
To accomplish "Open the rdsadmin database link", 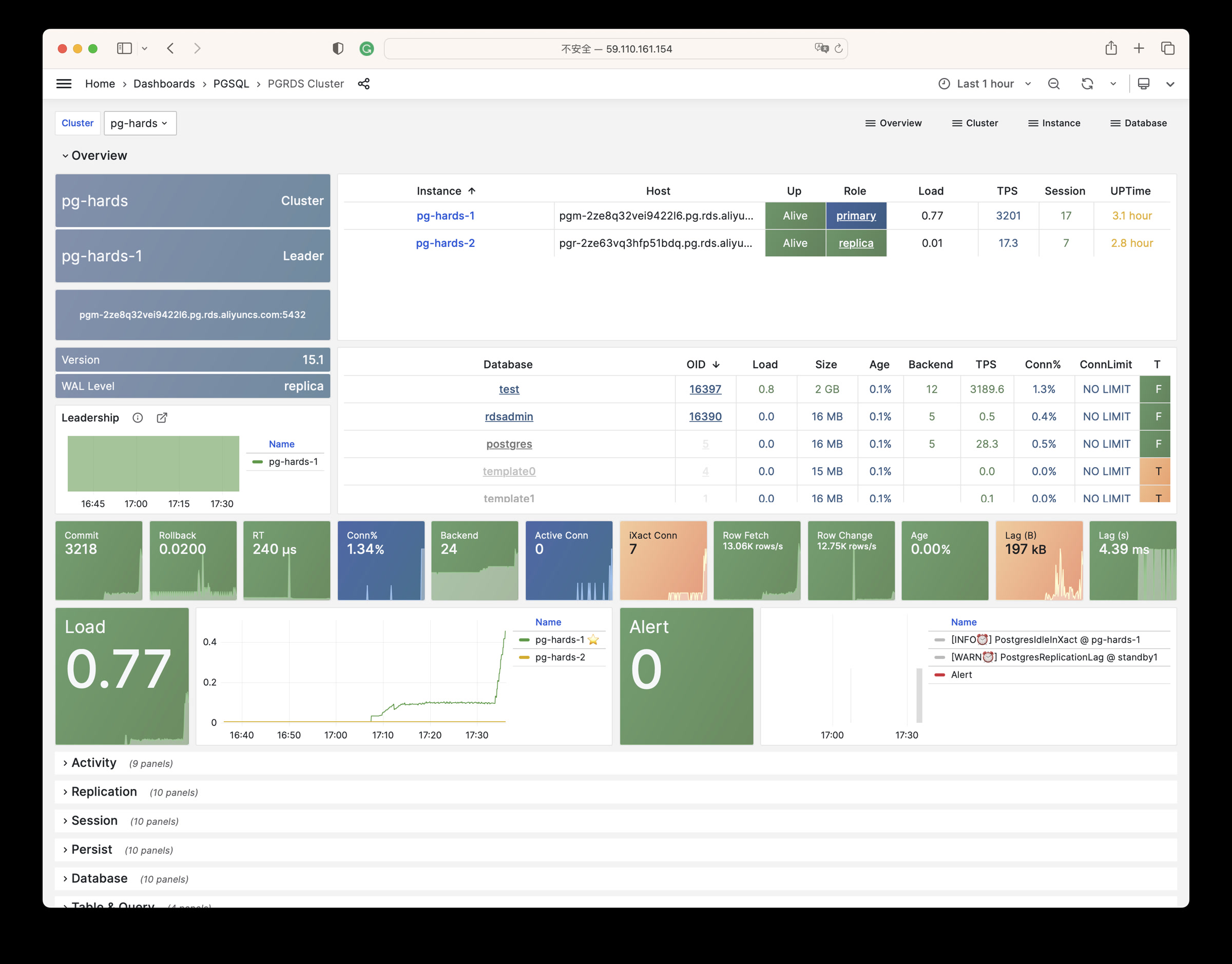I will (509, 416).
